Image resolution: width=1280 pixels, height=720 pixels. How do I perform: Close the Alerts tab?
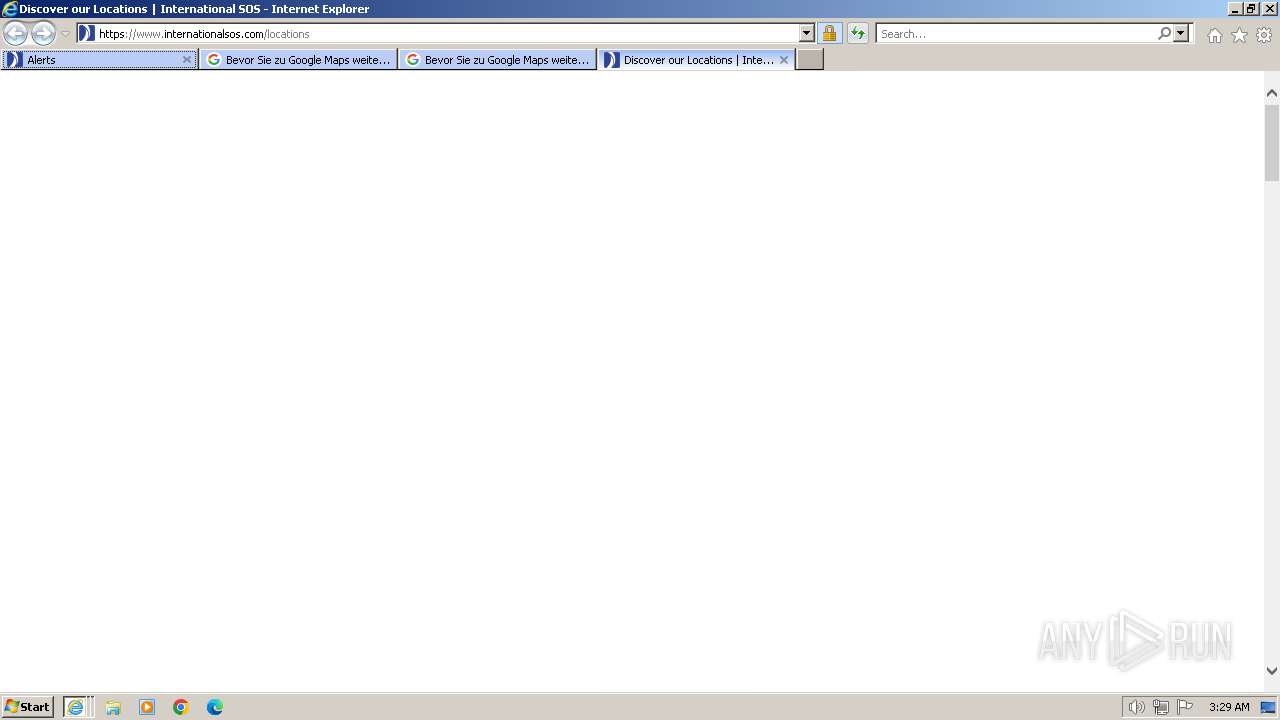(x=186, y=60)
